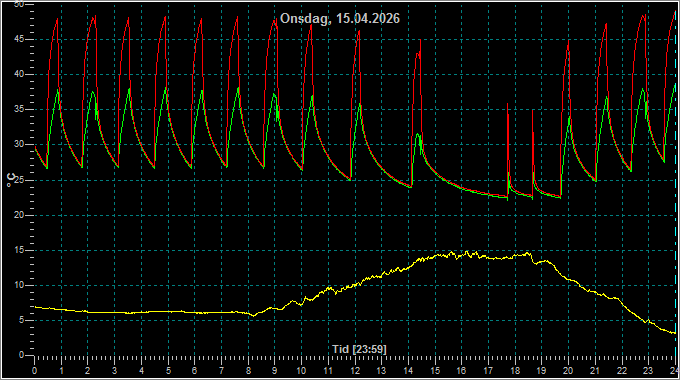Select hour 3 on the time axis

click(x=114, y=371)
